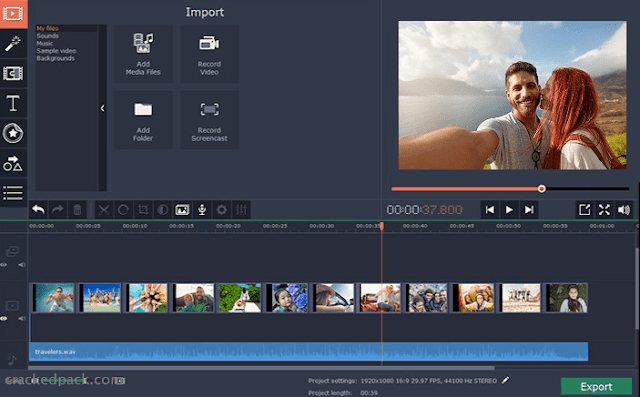Redo the last undone action
640x397 pixels.
coord(58,210)
